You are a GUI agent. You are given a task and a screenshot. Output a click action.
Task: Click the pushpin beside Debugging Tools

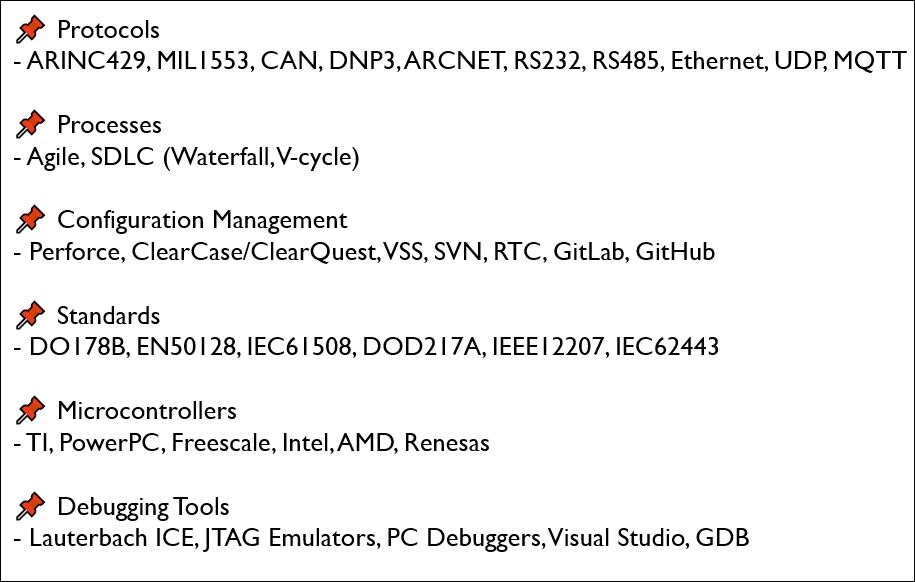31,506
